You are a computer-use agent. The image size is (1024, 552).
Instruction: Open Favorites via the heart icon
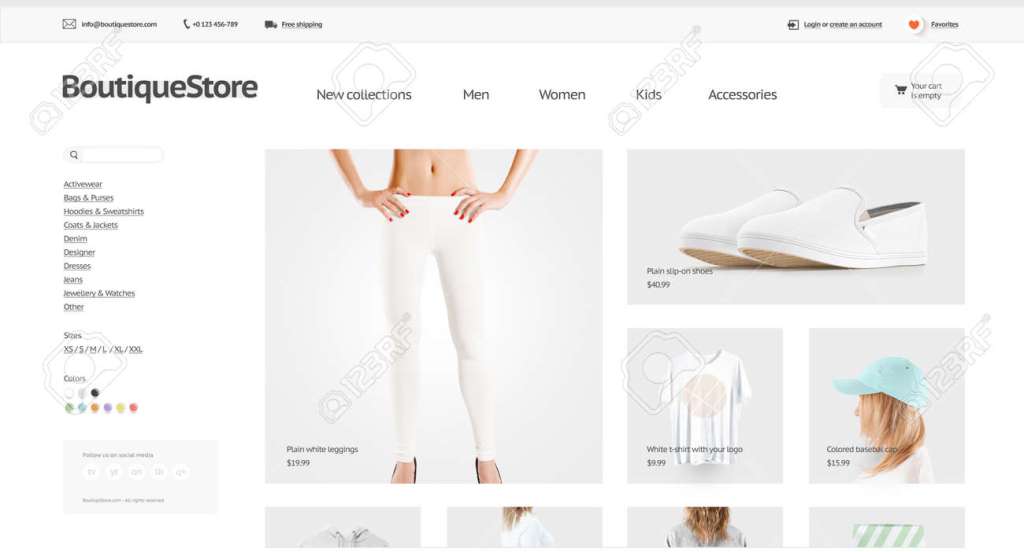[914, 25]
